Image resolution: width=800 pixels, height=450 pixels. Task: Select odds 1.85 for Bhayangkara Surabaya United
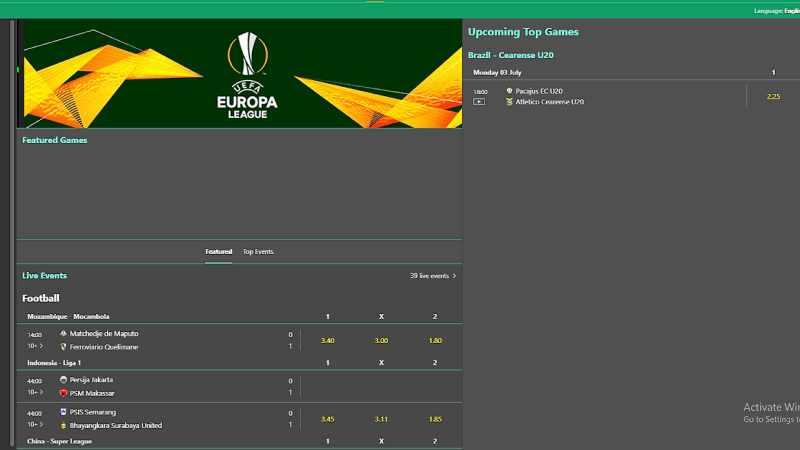pos(435,419)
